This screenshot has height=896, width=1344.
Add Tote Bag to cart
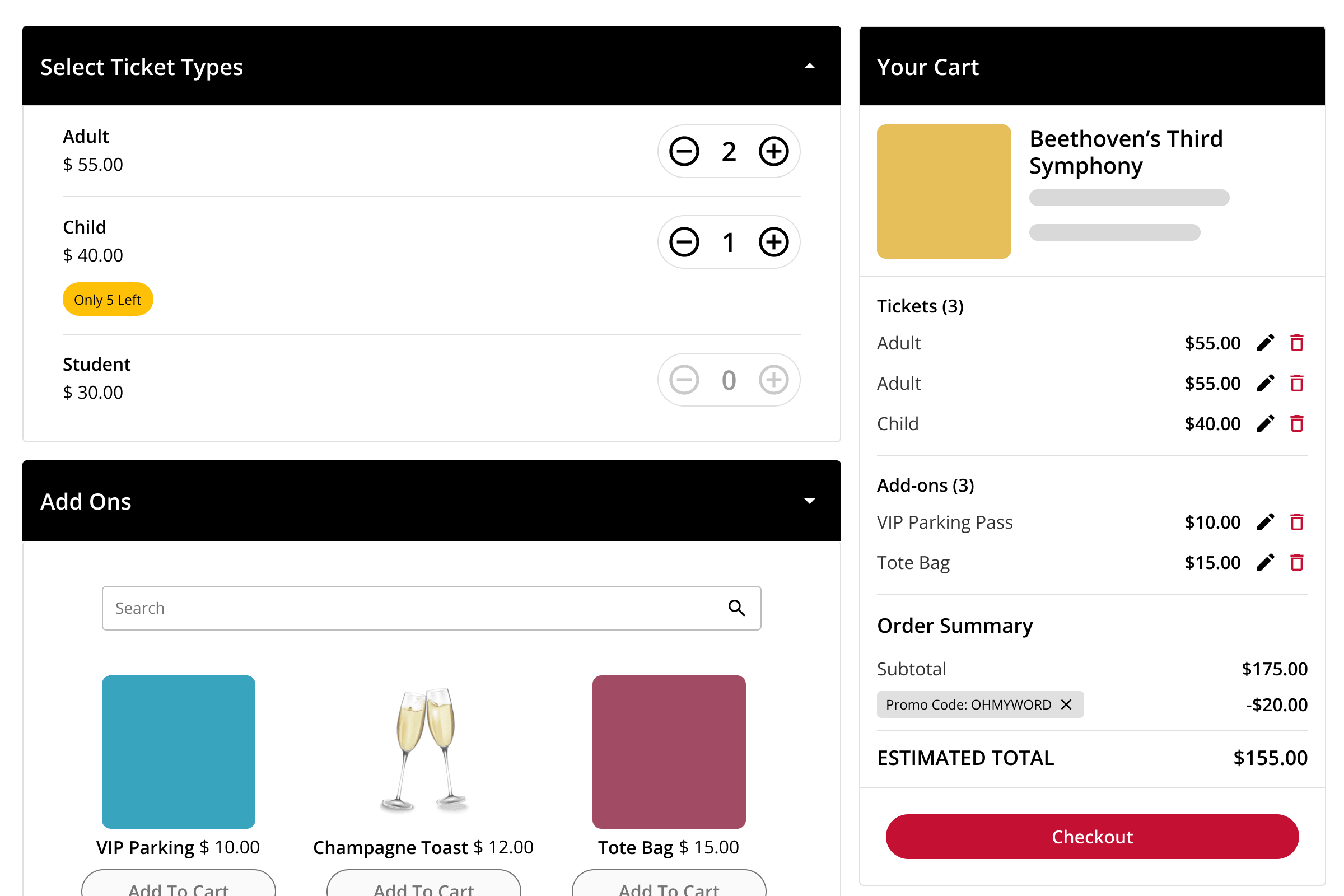[669, 884]
